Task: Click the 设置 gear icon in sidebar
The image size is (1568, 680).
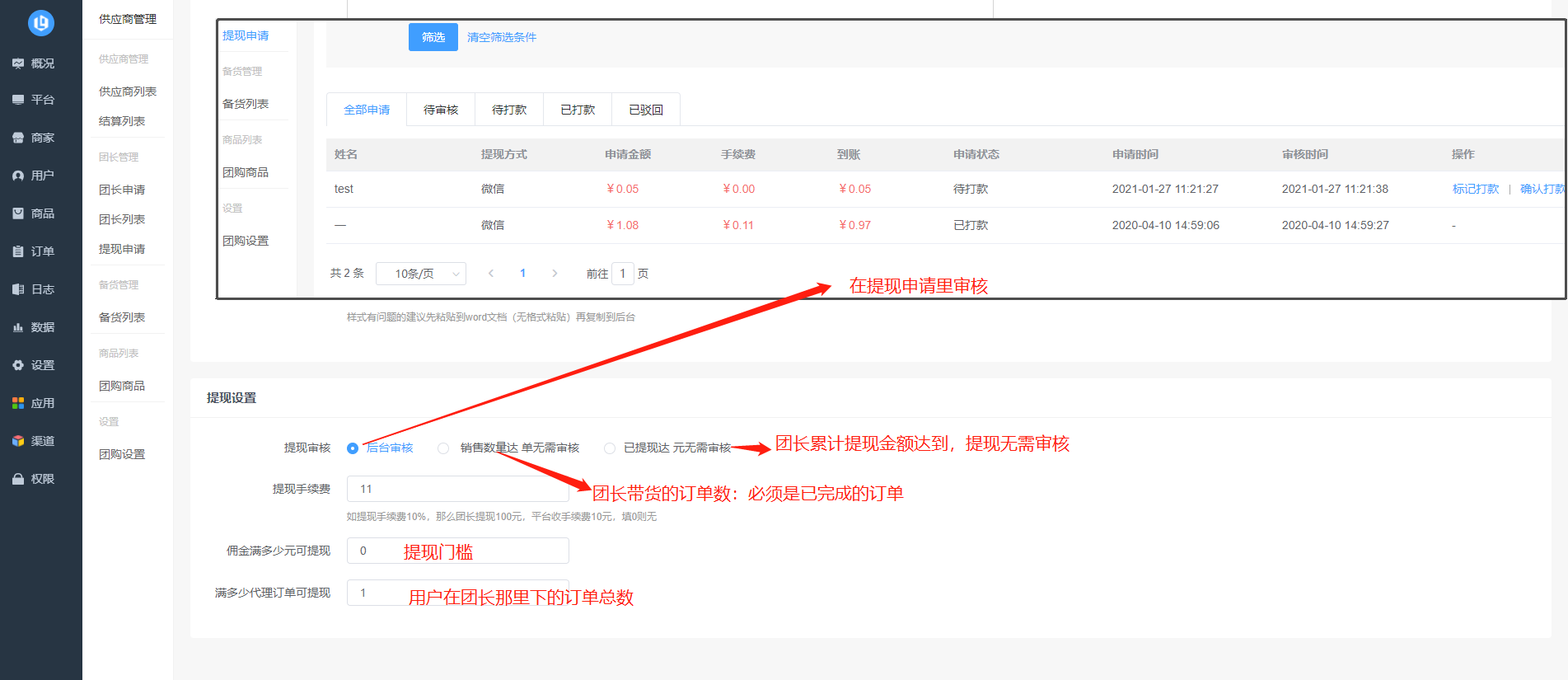Action: (x=18, y=365)
